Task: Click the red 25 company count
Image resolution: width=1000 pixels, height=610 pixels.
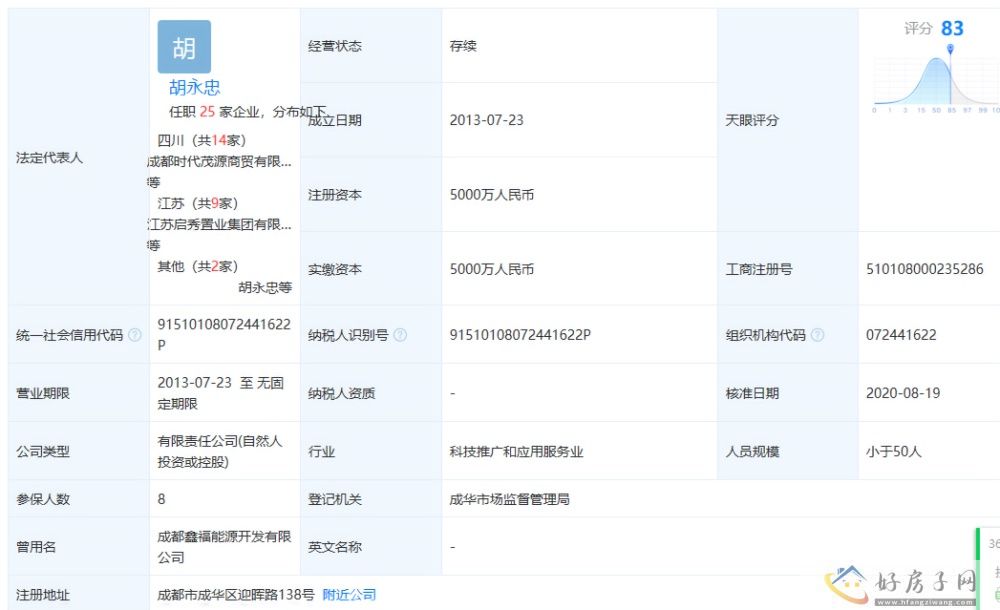Action: click(207, 112)
